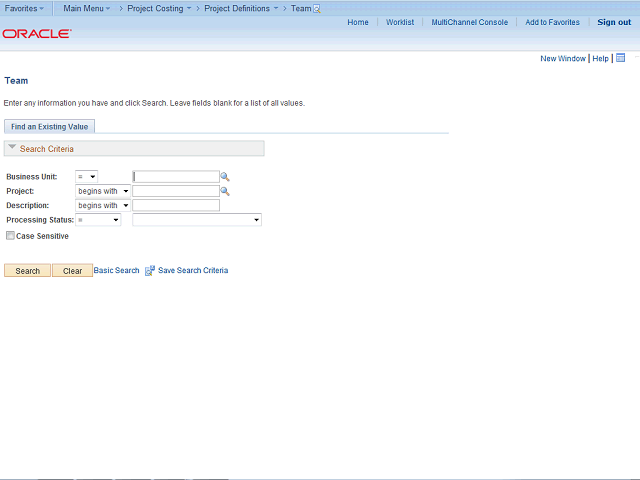This screenshot has width=640, height=480.
Task: Collapse the Search Criteria section
Action: coord(12,147)
